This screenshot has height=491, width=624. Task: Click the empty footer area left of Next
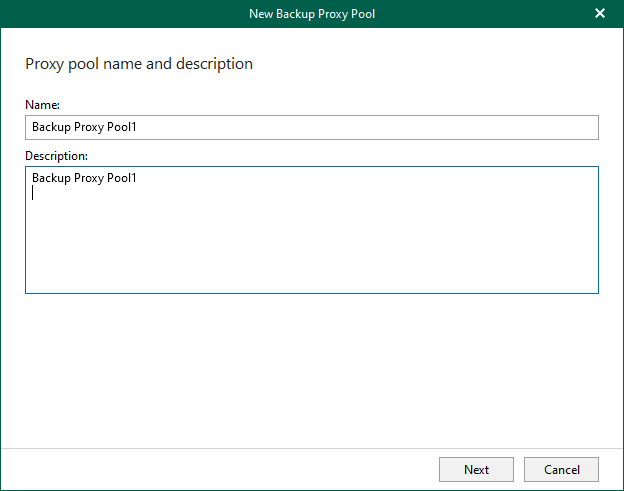220,469
